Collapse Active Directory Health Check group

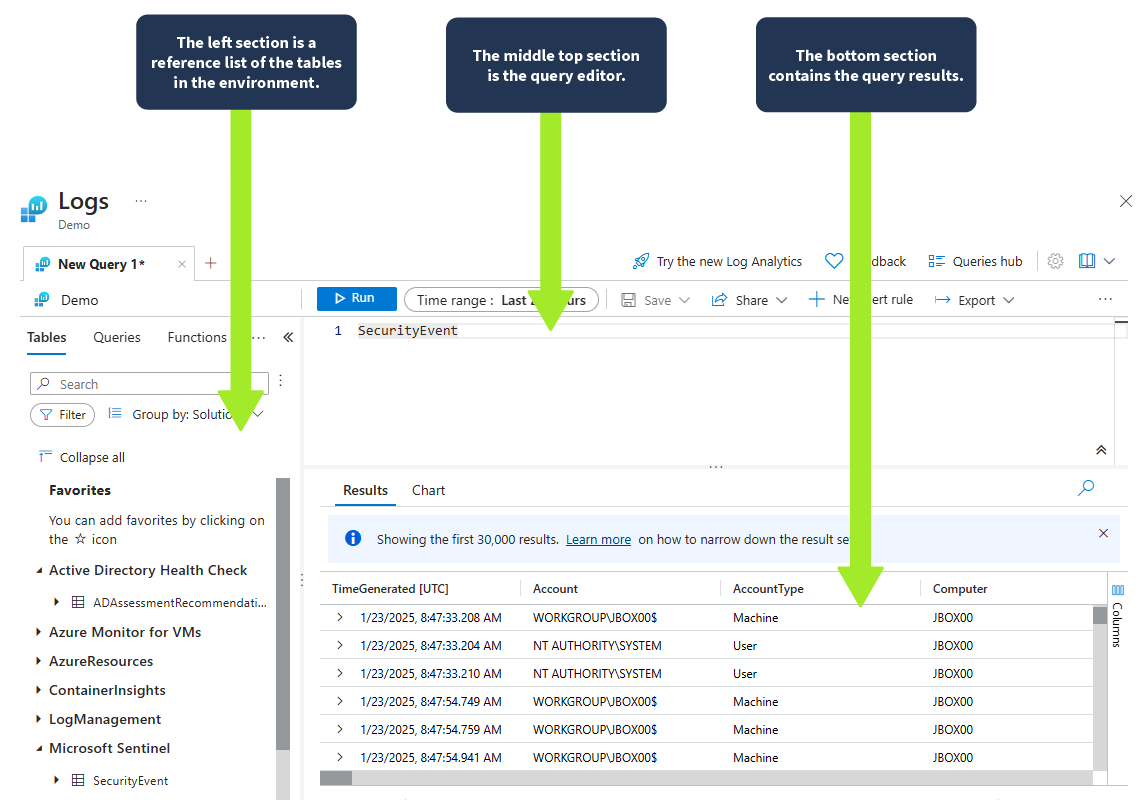point(39,571)
